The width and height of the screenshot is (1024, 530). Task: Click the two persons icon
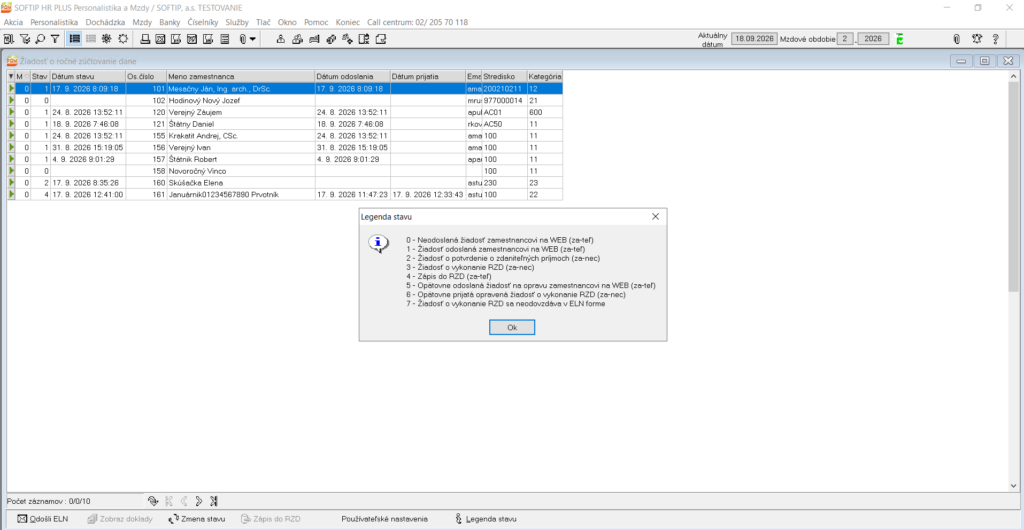[x=296, y=39]
